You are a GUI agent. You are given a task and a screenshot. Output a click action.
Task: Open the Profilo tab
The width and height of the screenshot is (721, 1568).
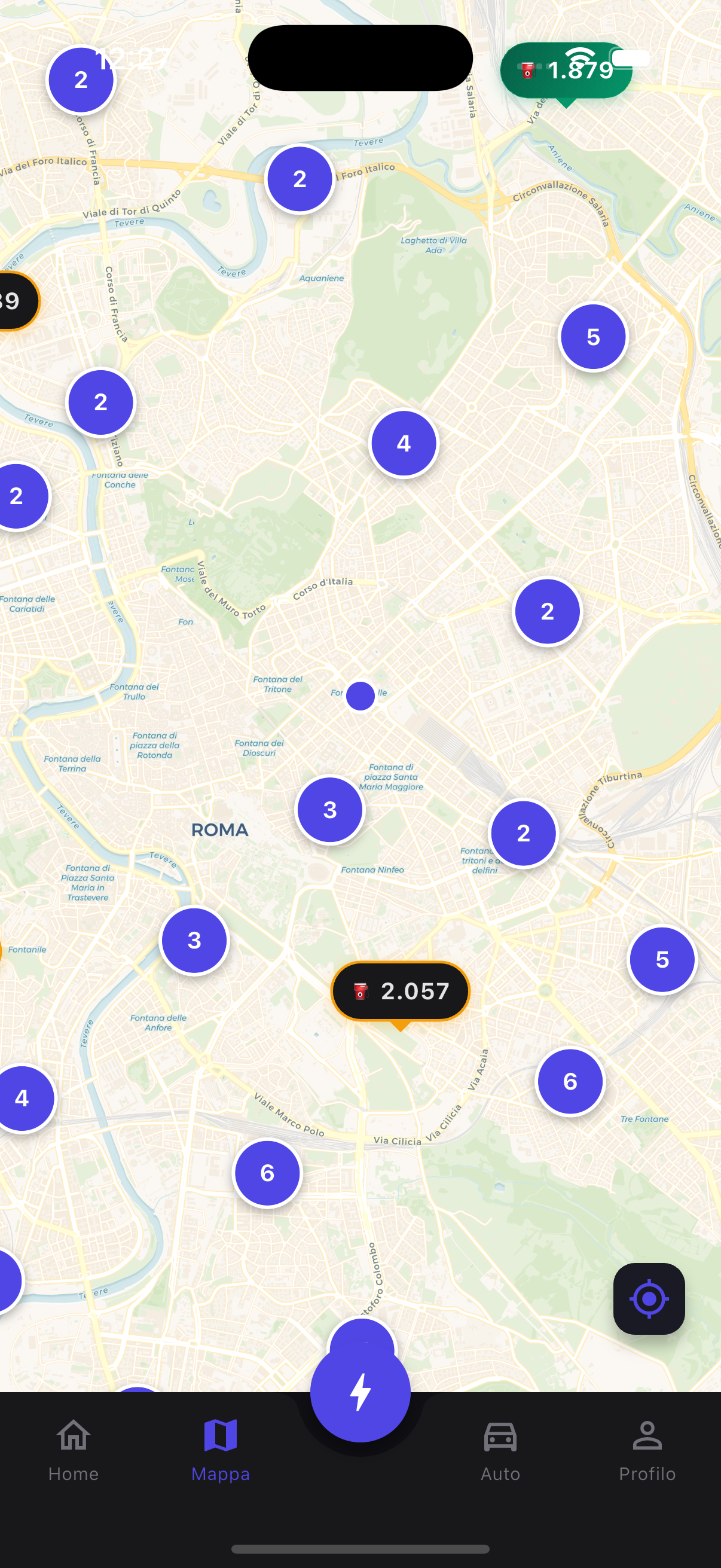pyautogui.click(x=647, y=1451)
